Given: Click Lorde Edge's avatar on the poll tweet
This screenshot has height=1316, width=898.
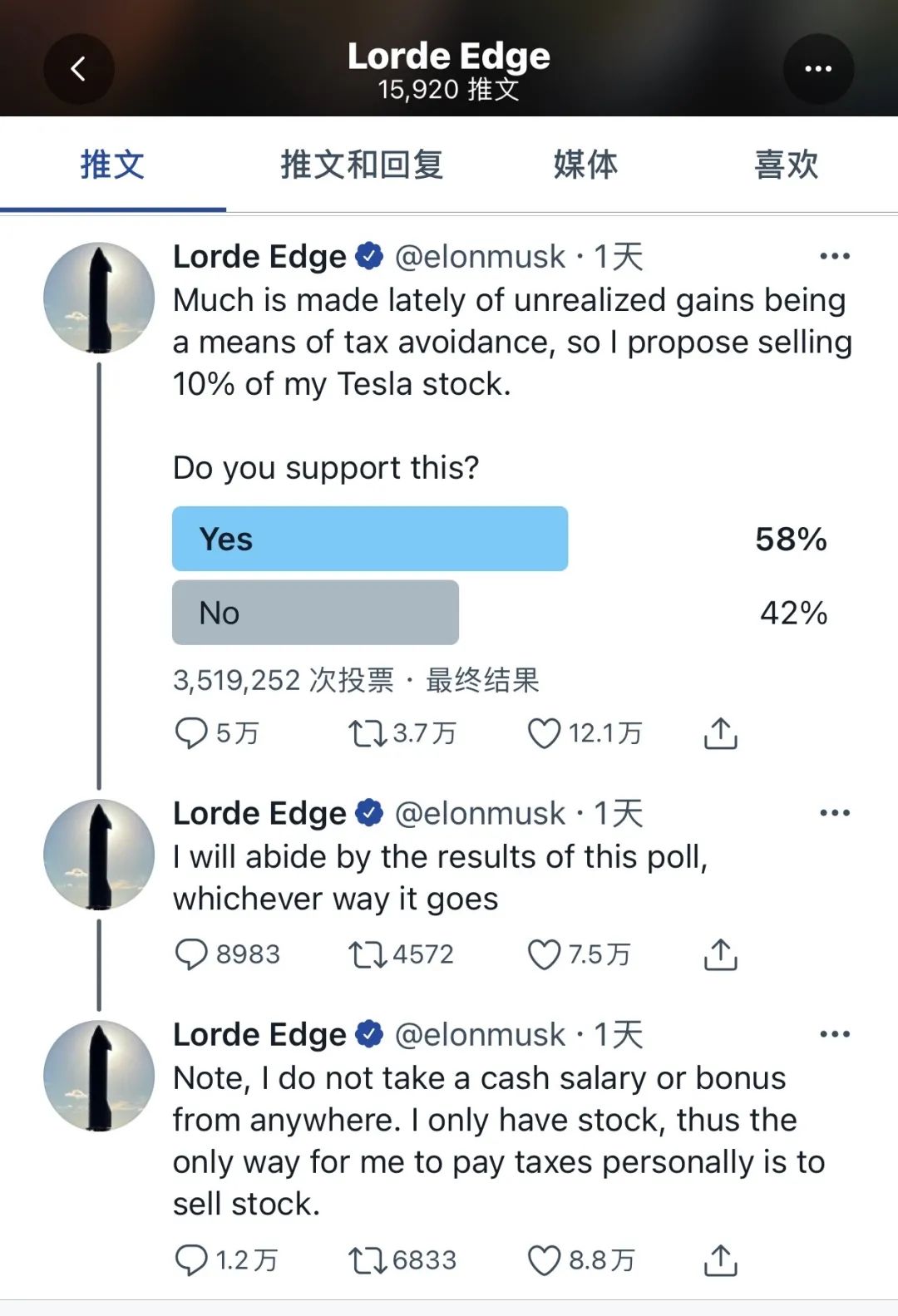Looking at the screenshot, I should (99, 299).
